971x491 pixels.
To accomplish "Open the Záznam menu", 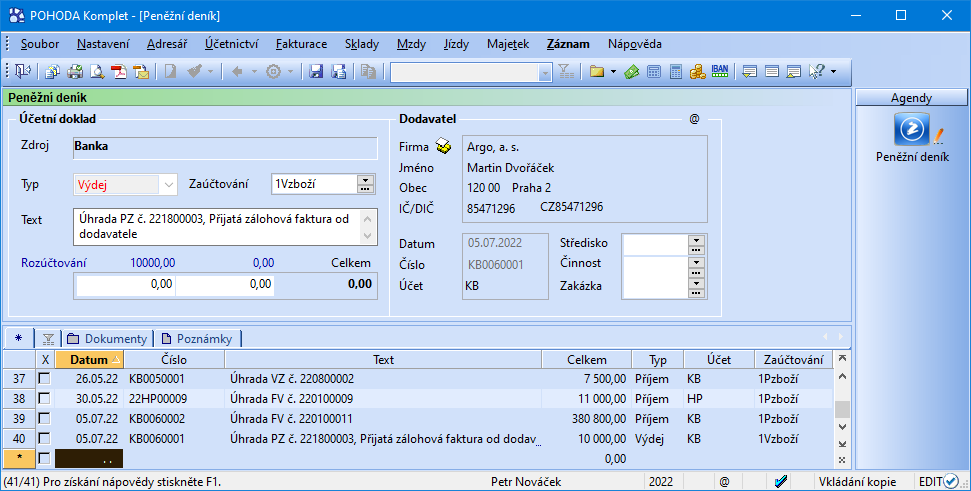I will coord(568,44).
